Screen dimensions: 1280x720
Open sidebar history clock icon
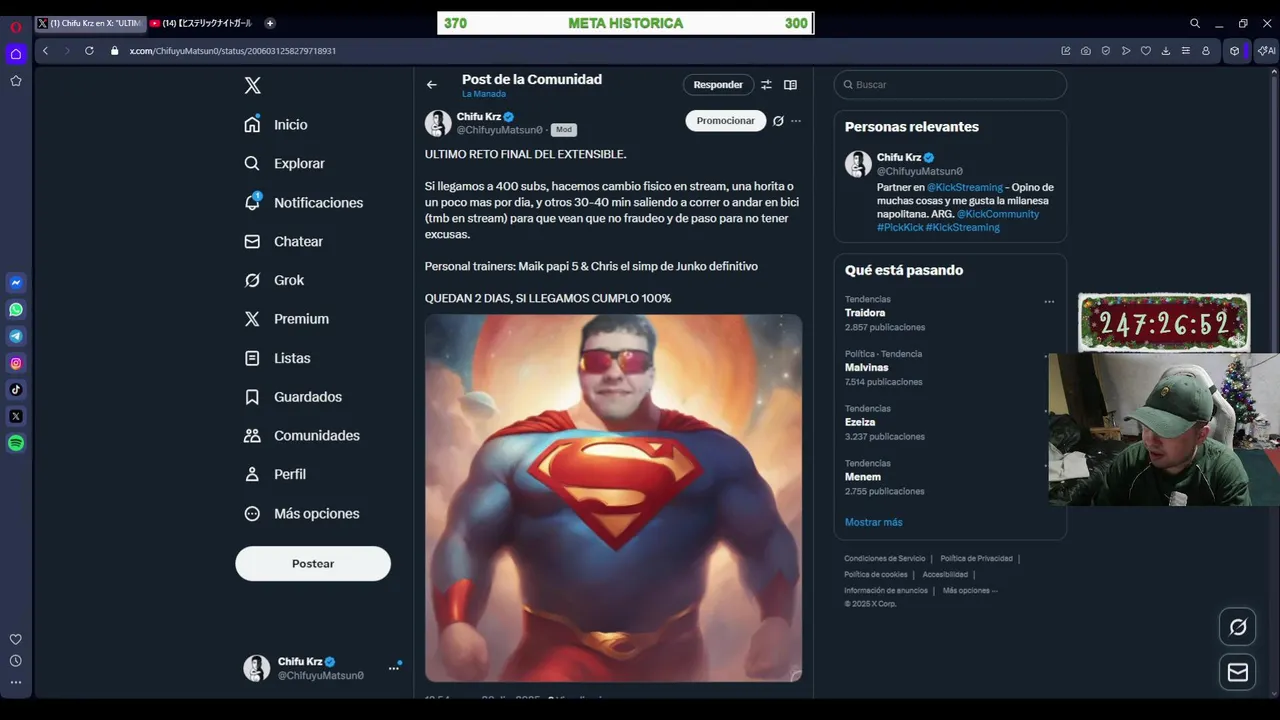tap(16, 661)
